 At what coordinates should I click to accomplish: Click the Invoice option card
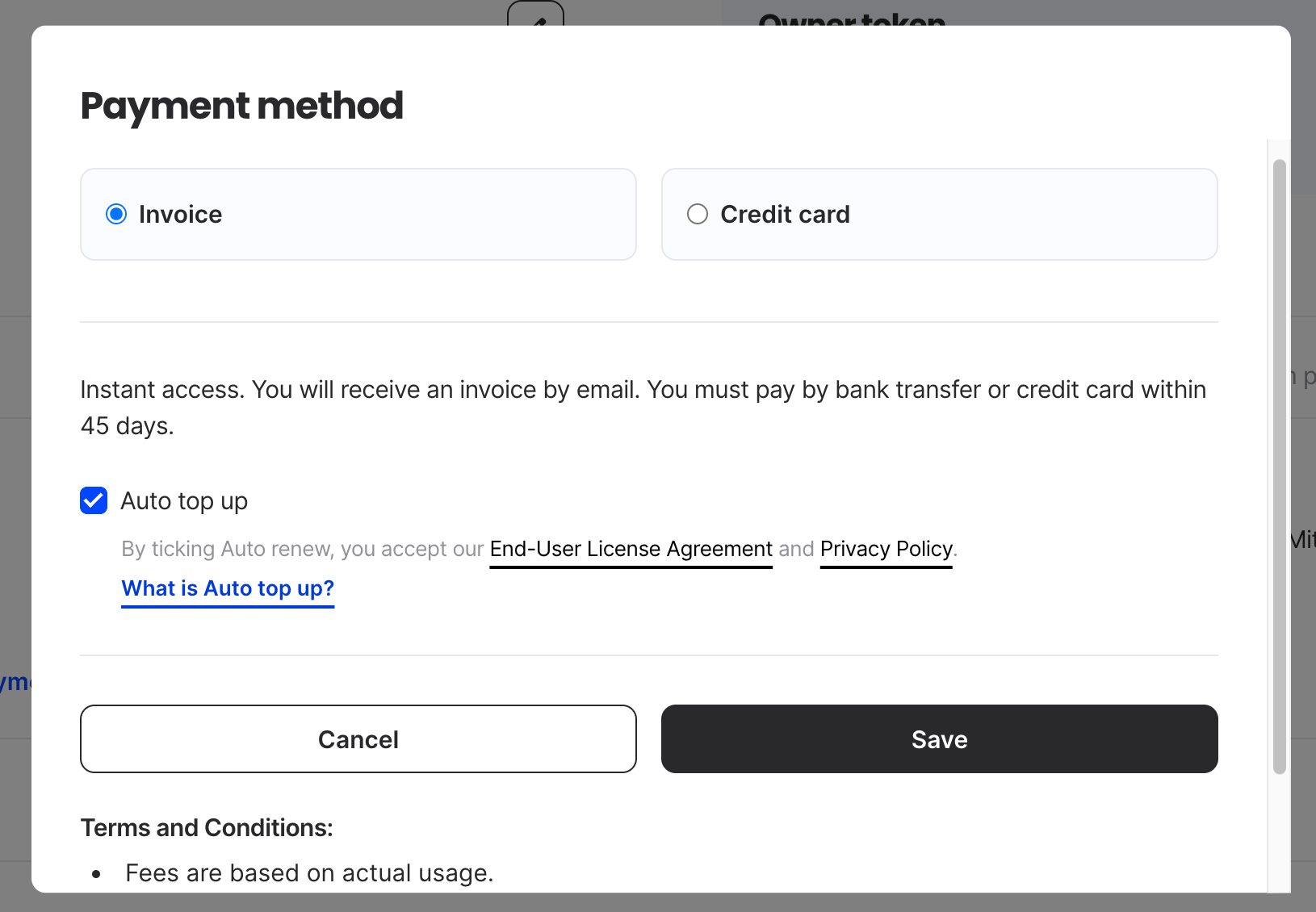[358, 214]
